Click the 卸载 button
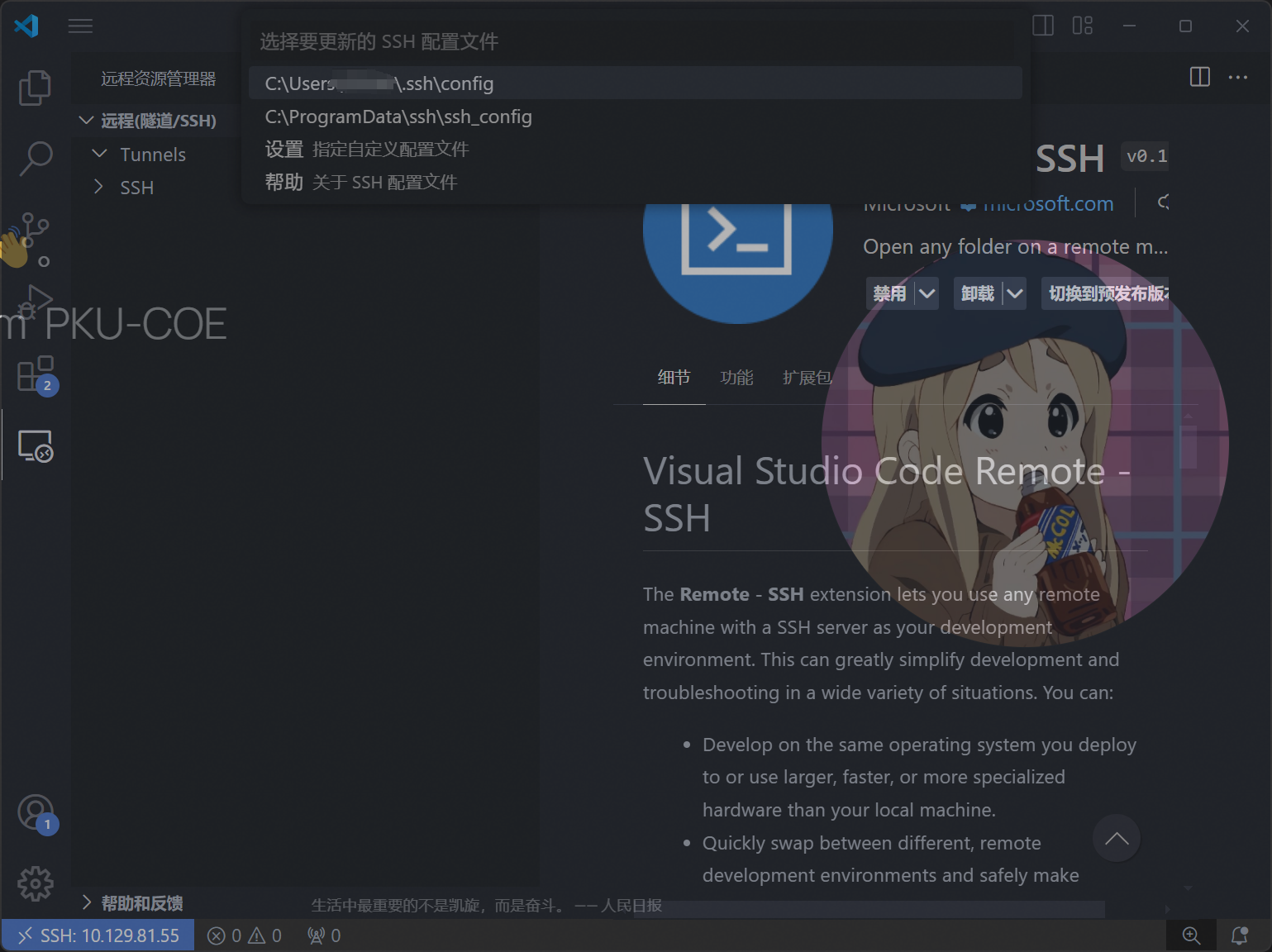The height and width of the screenshot is (952, 1272). [978, 293]
